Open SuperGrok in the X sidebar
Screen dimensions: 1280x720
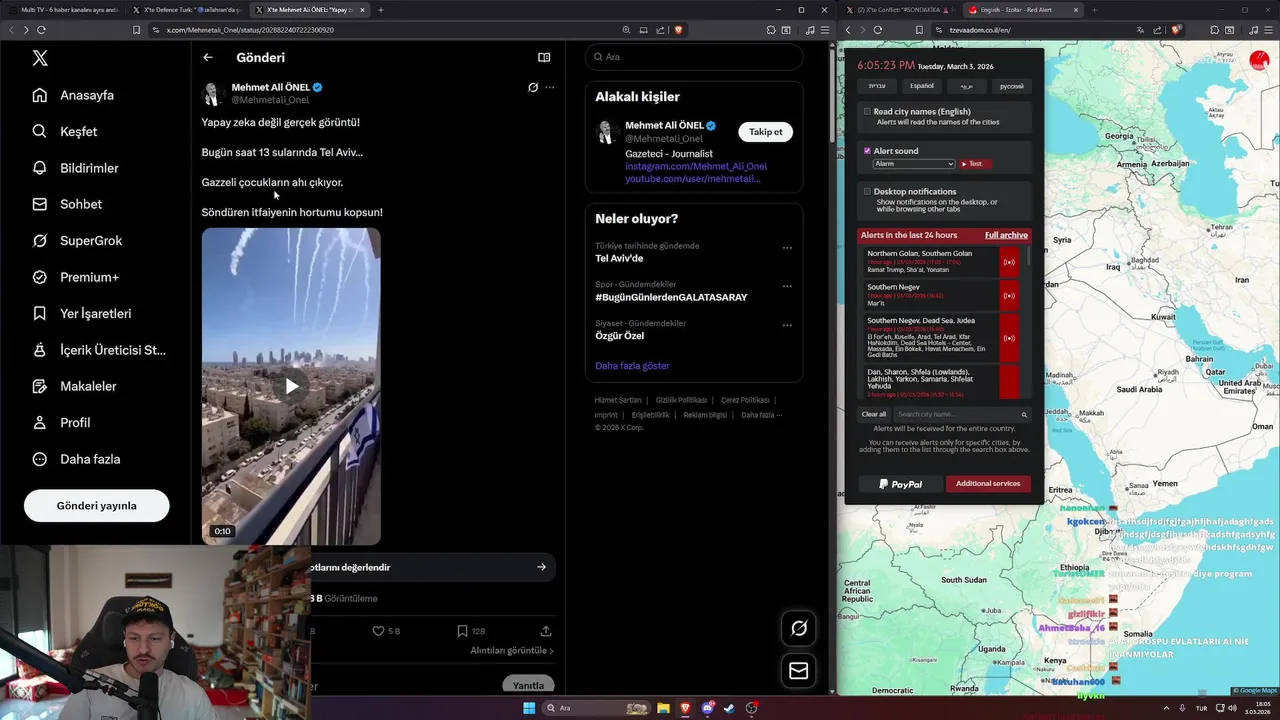[77, 240]
